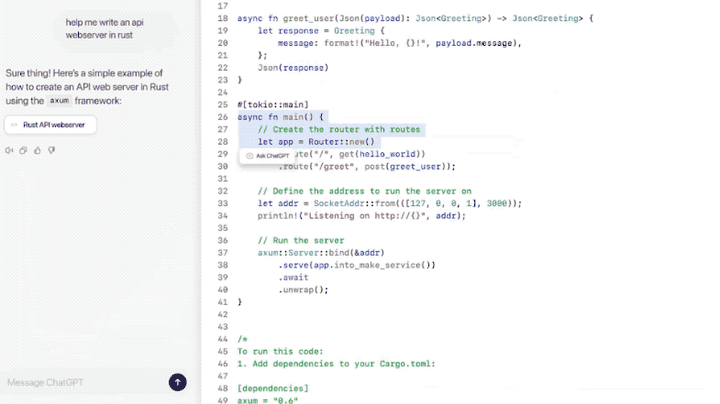The height and width of the screenshot is (404, 720).
Task: Click 'axum::Server::bind(&addr)' on line 37
Action: [x=321, y=253]
